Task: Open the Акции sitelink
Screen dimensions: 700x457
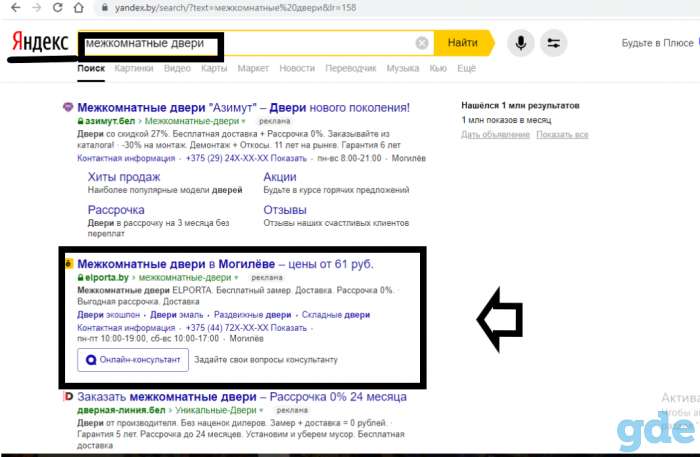Action: coord(279,177)
